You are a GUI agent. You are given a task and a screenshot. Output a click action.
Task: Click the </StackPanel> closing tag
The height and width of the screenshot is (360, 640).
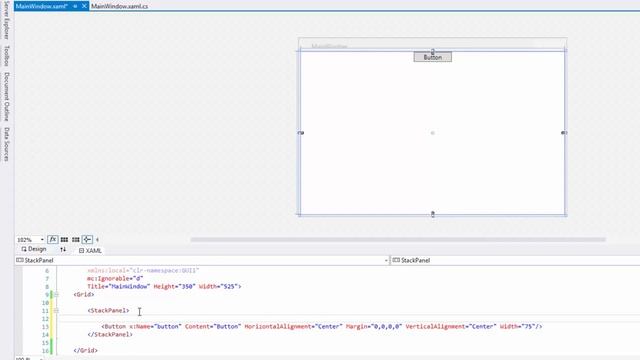pos(110,334)
